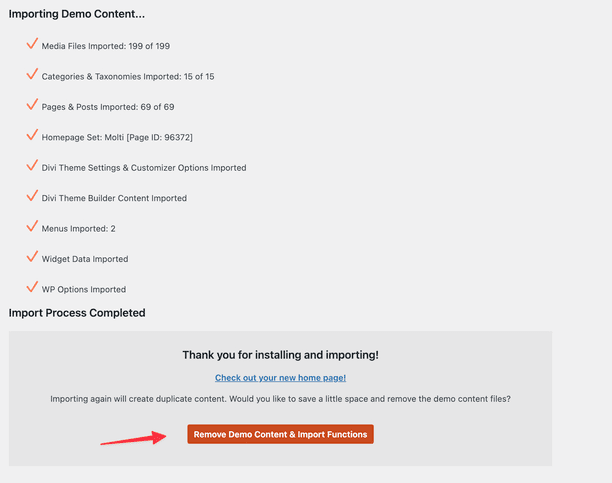This screenshot has height=483, width=612.
Task: Click Remove Demo Content & Import Functions button
Action: [x=280, y=434]
